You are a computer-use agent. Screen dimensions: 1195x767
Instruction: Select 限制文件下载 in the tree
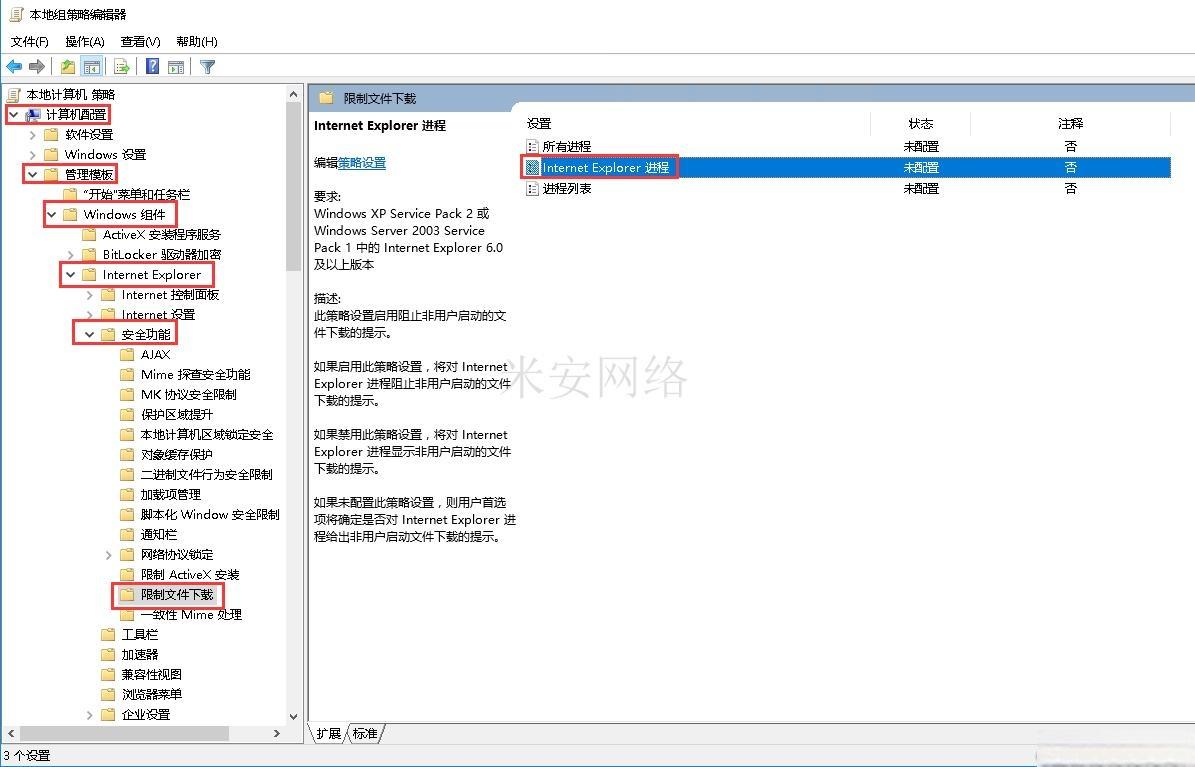[x=177, y=595]
